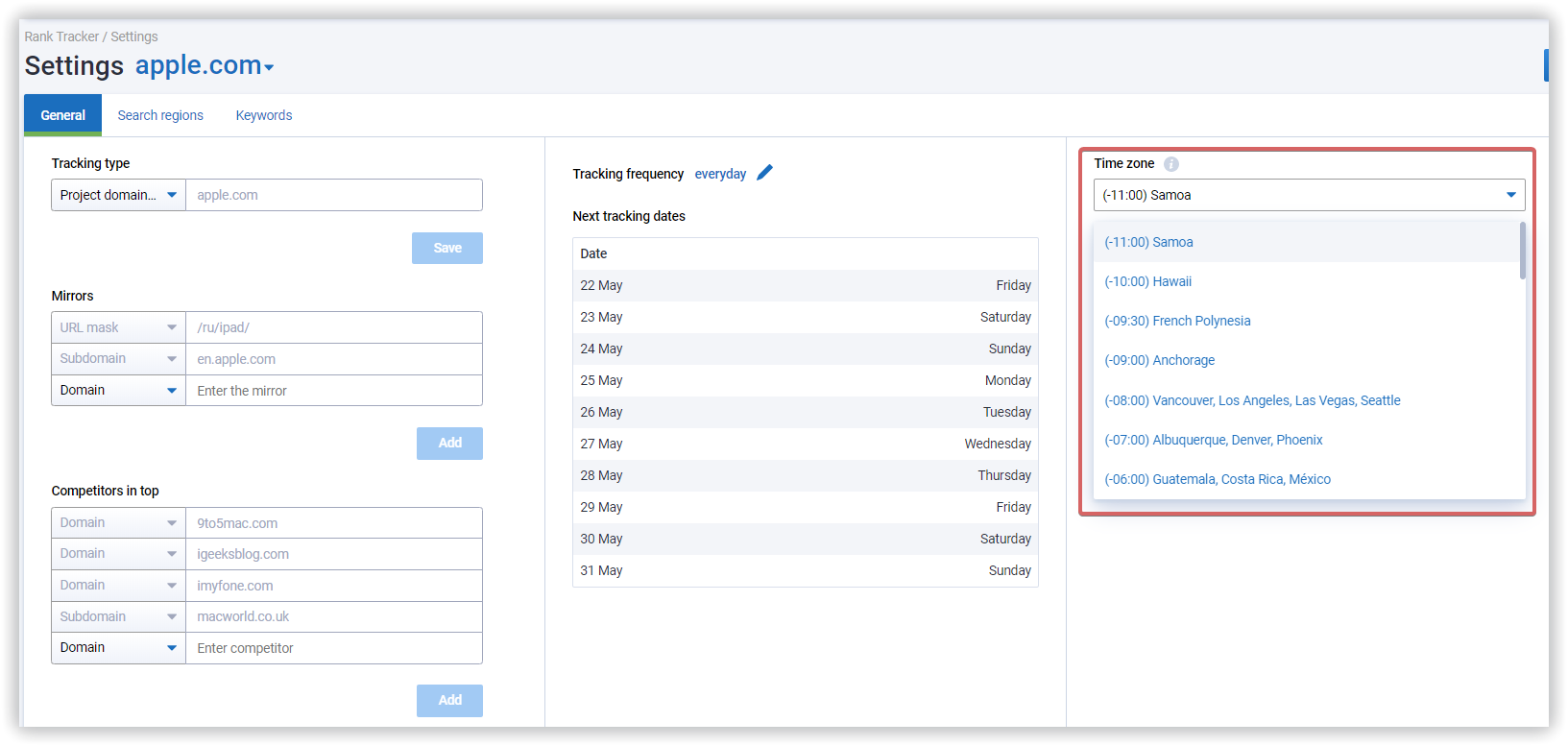Click the everyday tracking frequency link
The image size is (1568, 746).
[x=720, y=174]
